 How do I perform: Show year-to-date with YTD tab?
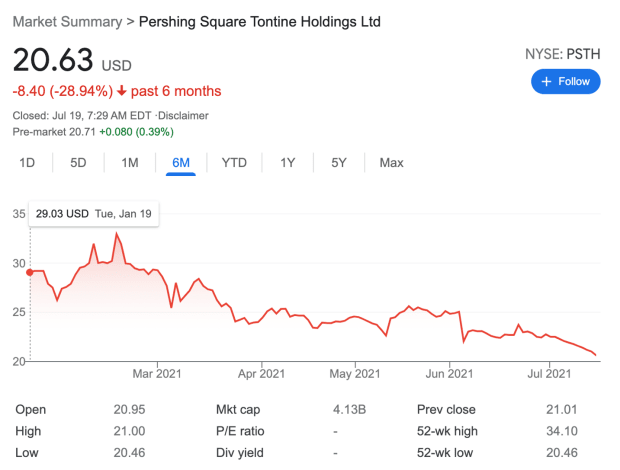tap(234, 163)
